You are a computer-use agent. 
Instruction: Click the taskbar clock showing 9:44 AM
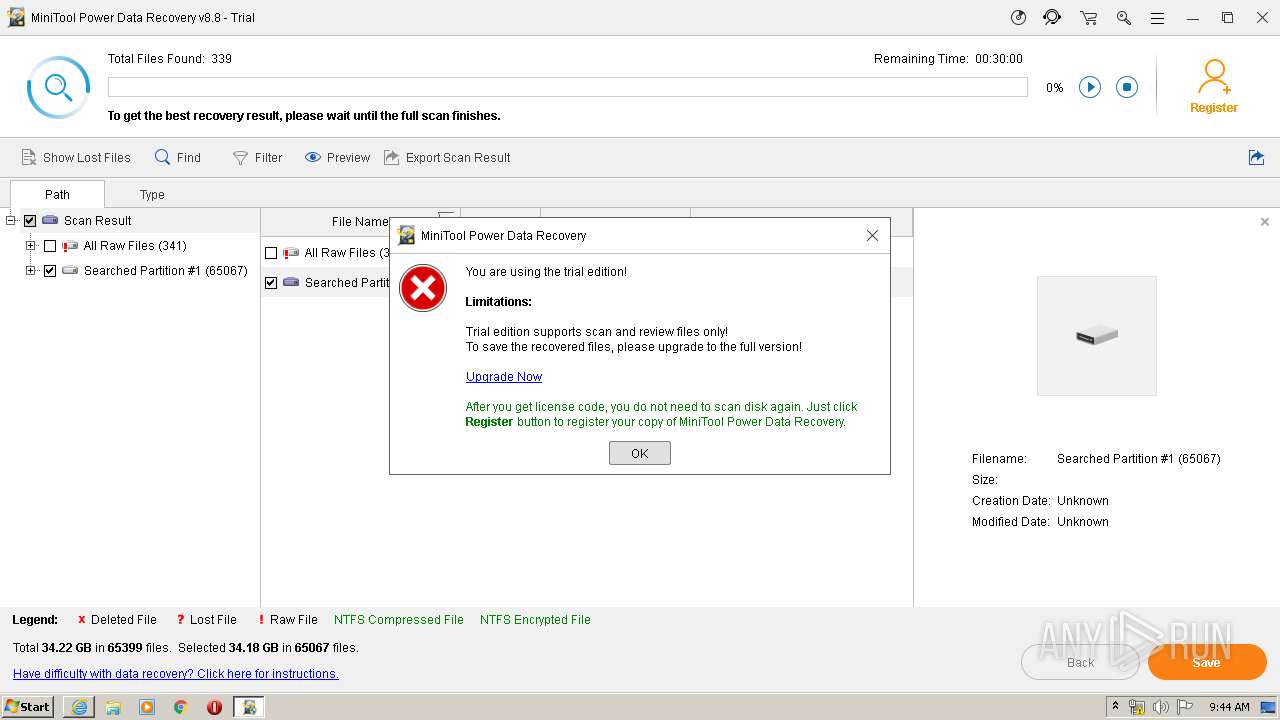click(x=1229, y=707)
